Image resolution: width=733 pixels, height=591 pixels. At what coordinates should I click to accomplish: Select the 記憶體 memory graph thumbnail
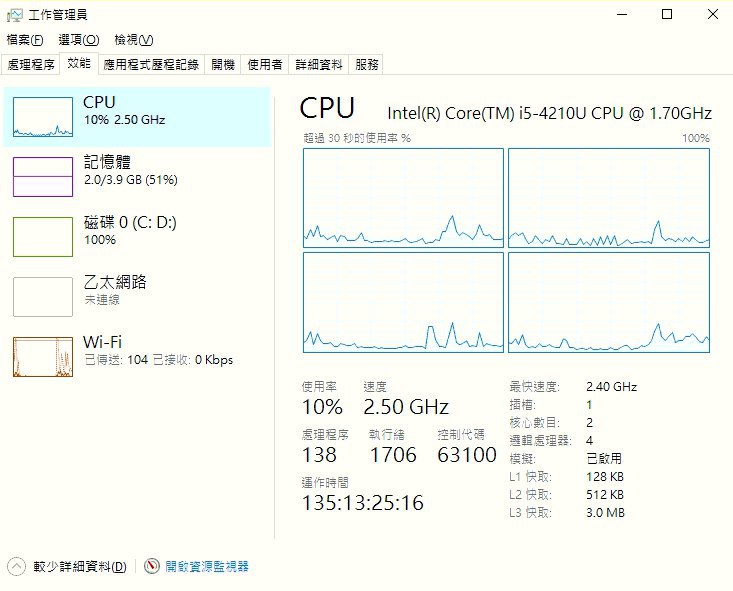42,177
